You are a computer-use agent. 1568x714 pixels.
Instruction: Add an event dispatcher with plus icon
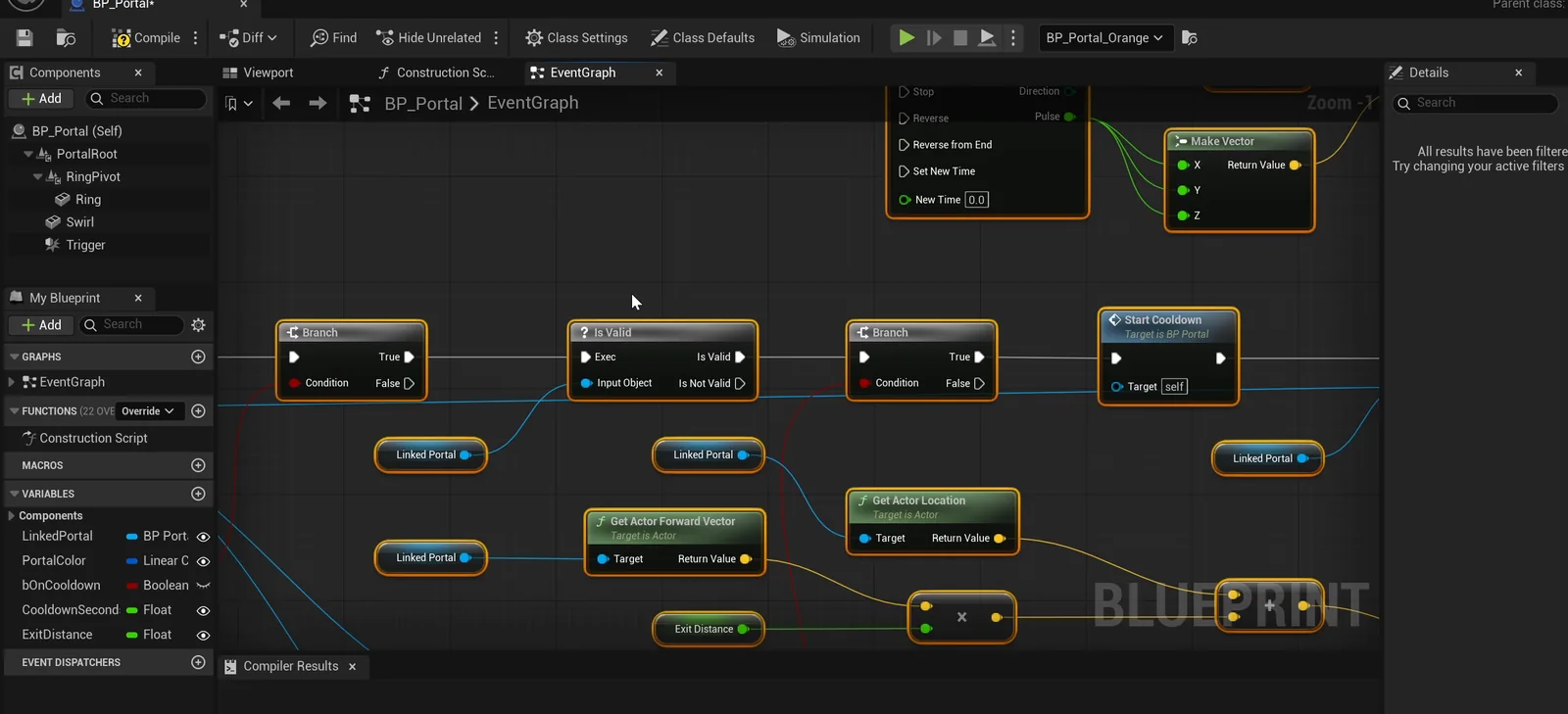(198, 662)
